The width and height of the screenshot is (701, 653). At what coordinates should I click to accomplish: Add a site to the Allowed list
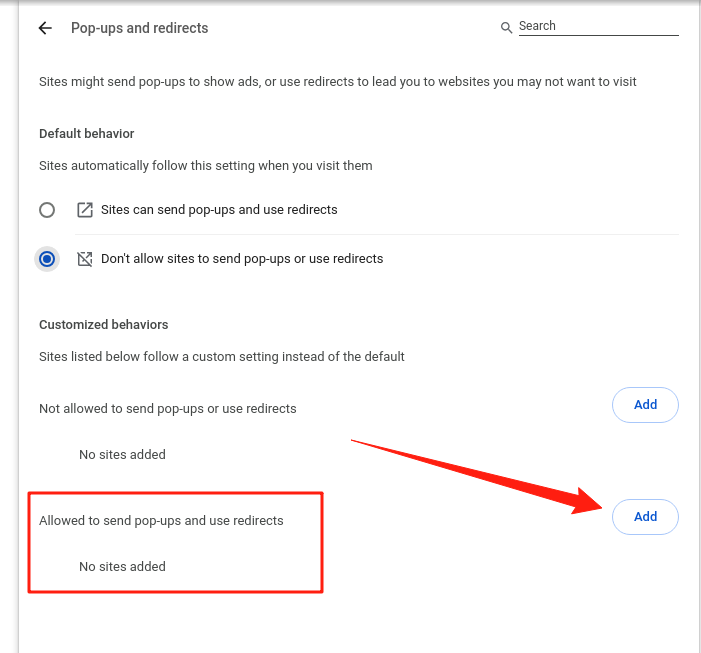(645, 517)
